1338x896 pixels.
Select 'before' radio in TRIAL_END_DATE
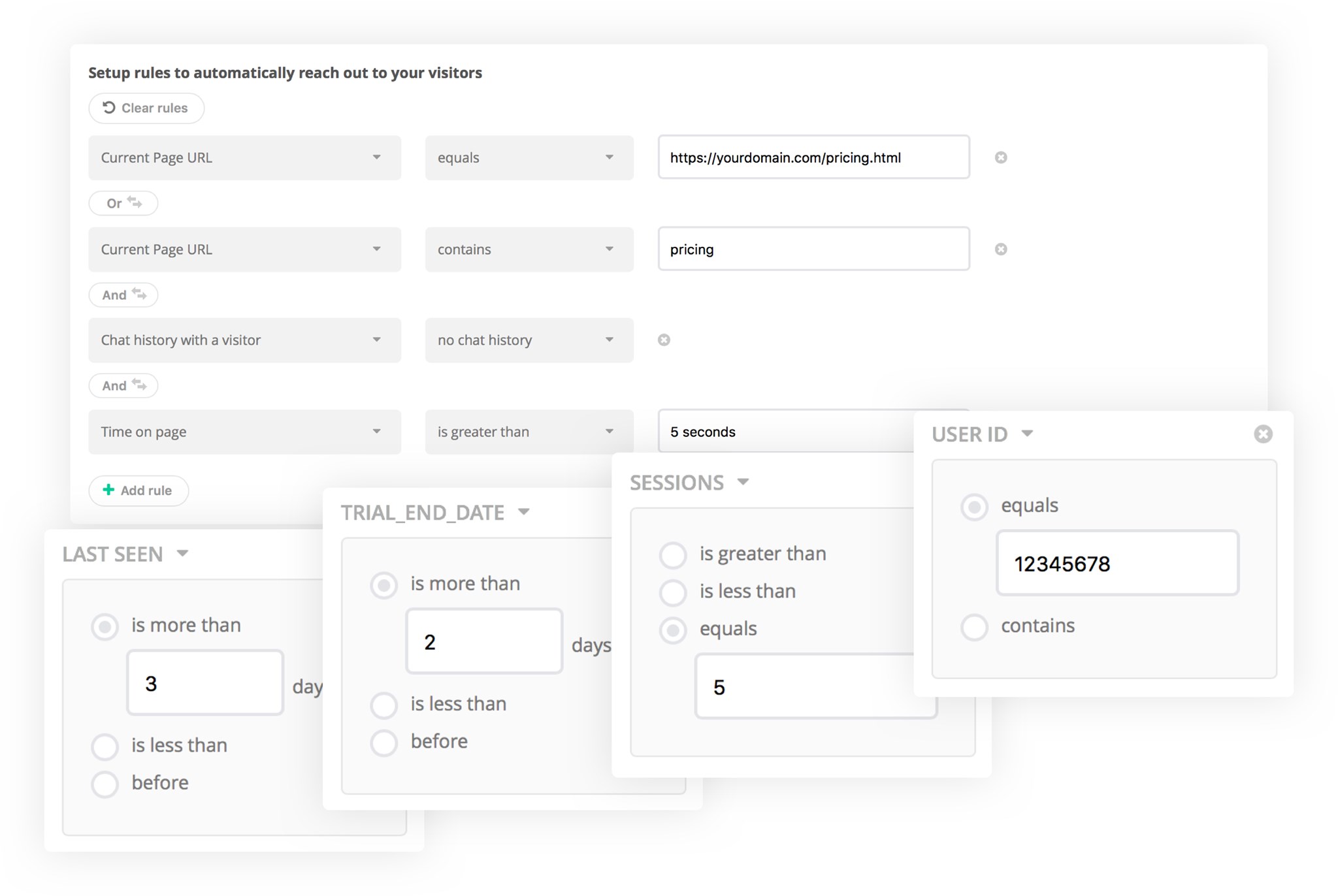click(x=383, y=743)
